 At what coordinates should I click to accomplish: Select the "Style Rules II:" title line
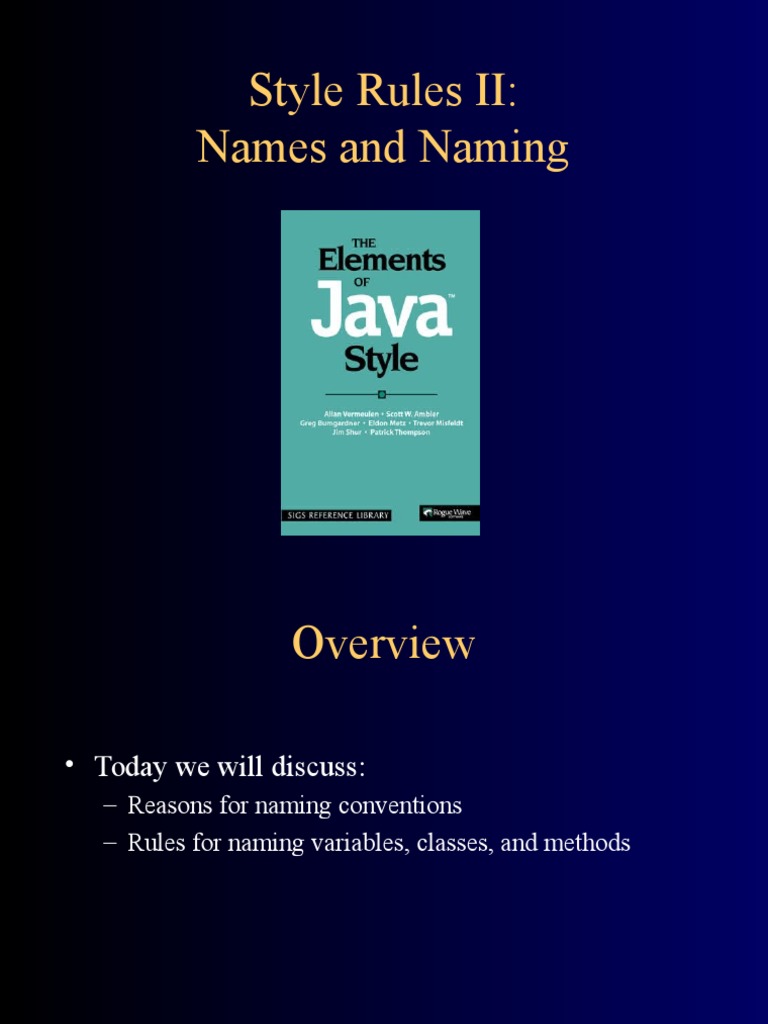(383, 91)
